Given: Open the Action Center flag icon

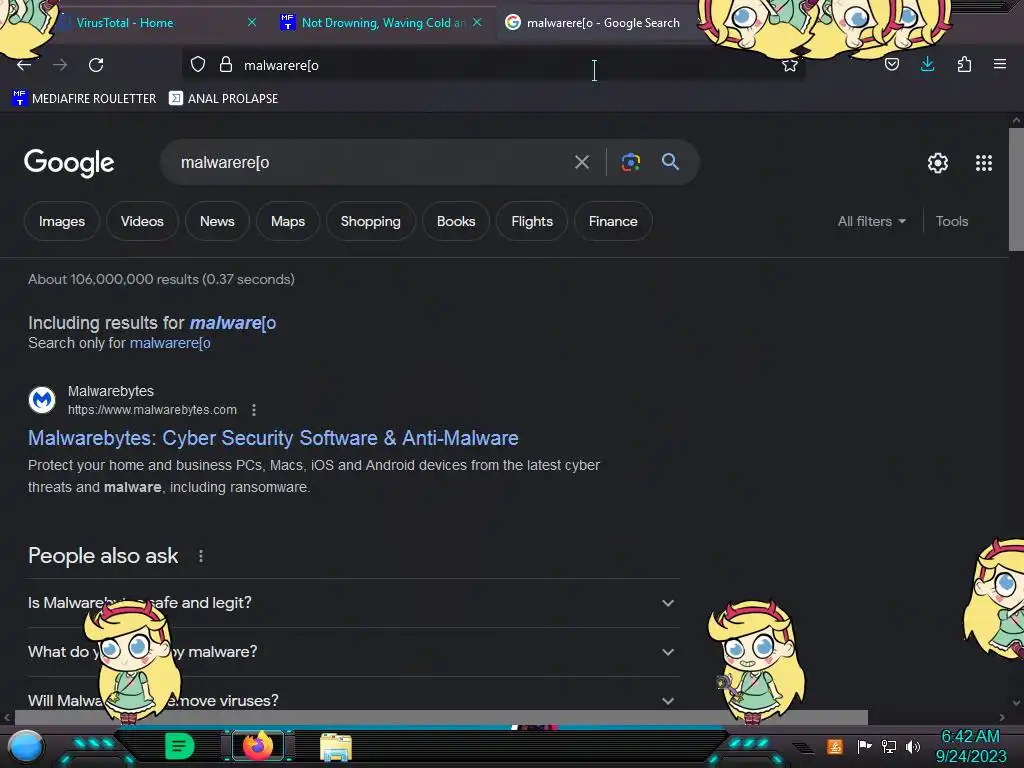Looking at the screenshot, I should click(864, 746).
